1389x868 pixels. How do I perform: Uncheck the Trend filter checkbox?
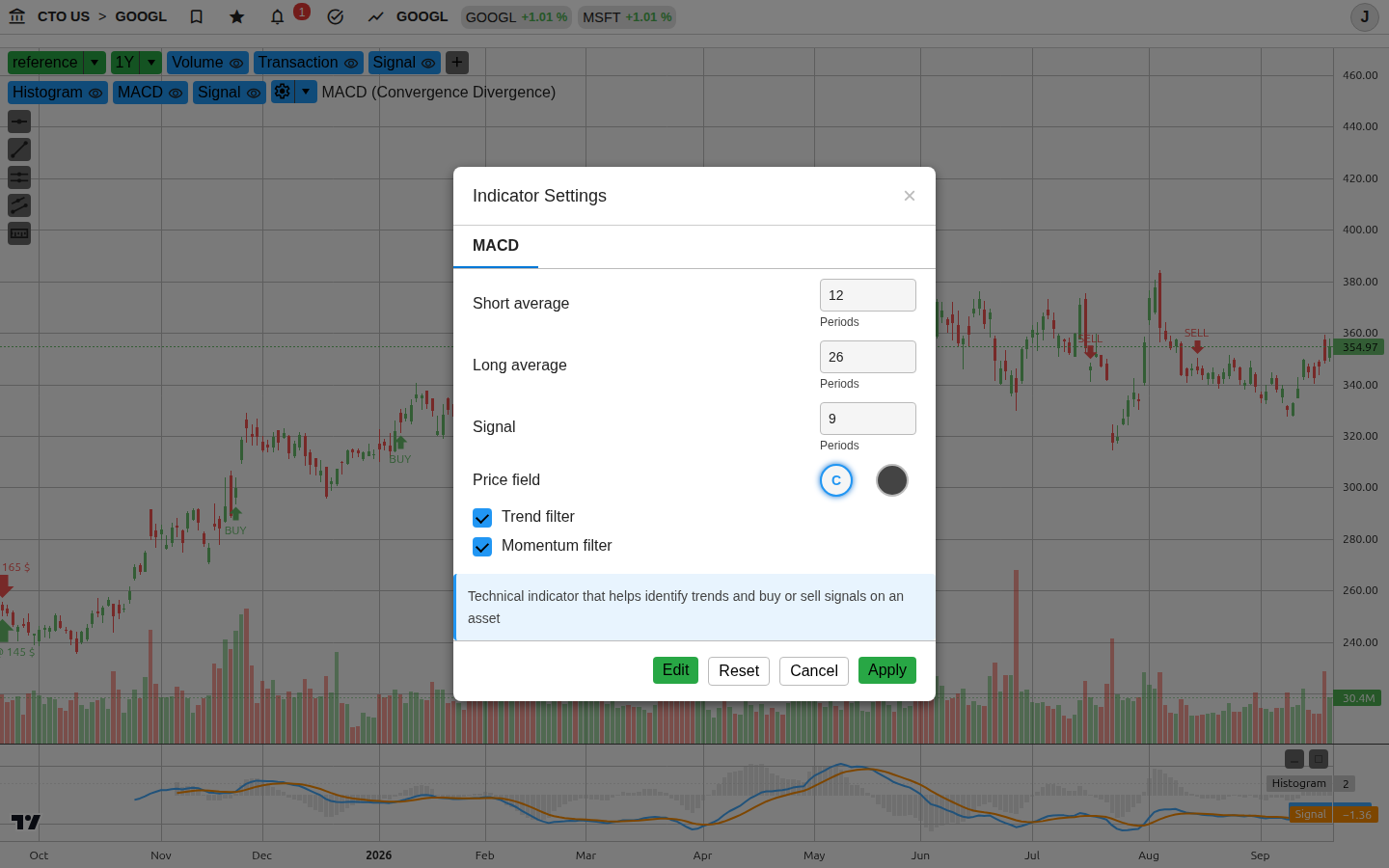[x=482, y=518]
